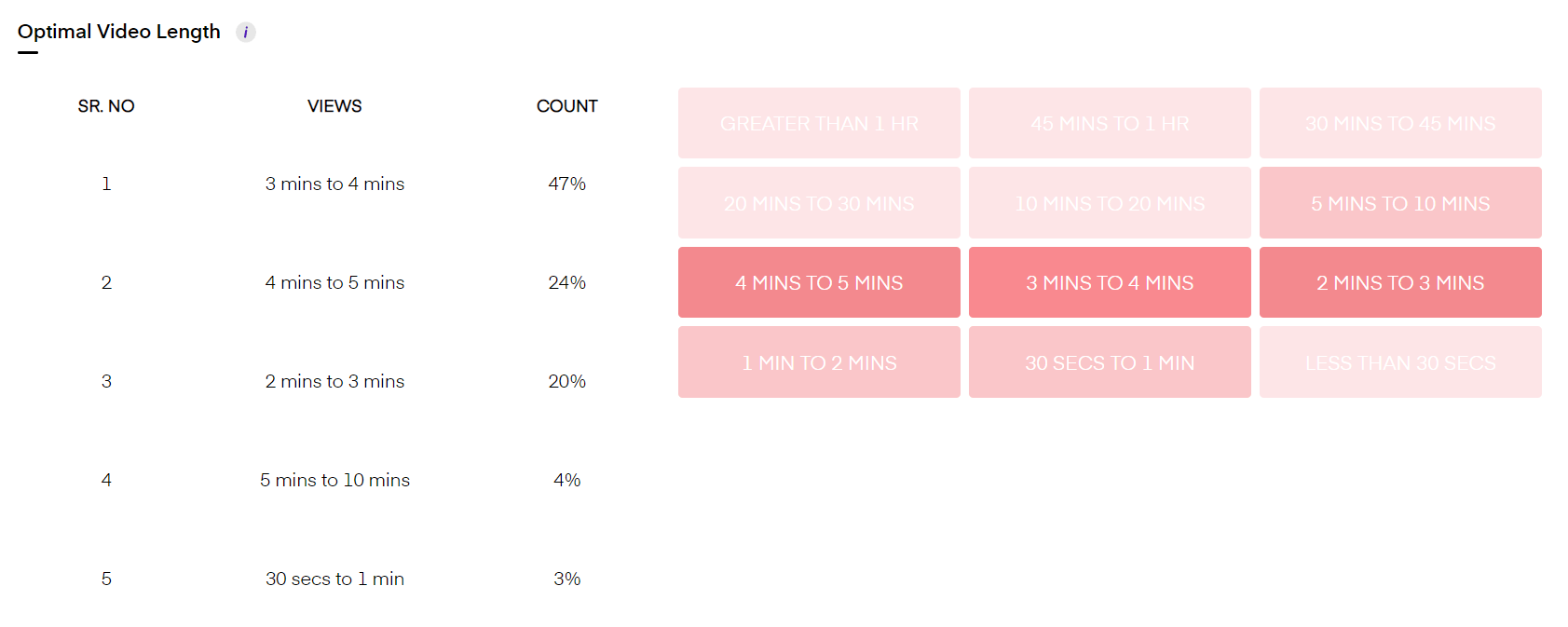This screenshot has width=1568, height=627.
Task: Click the highlighted 3 MINS TO 4 MINS cell
Action: (x=1110, y=282)
